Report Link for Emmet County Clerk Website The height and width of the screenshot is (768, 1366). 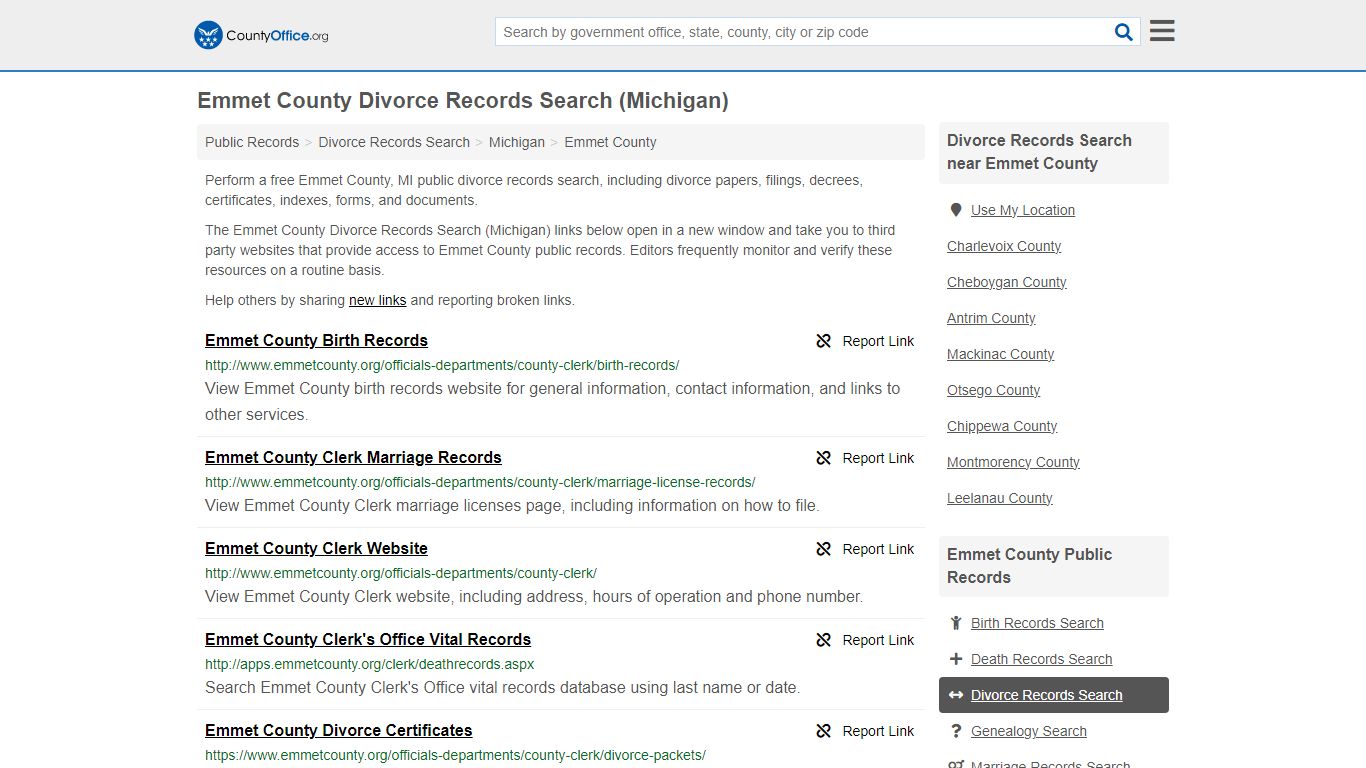[865, 549]
